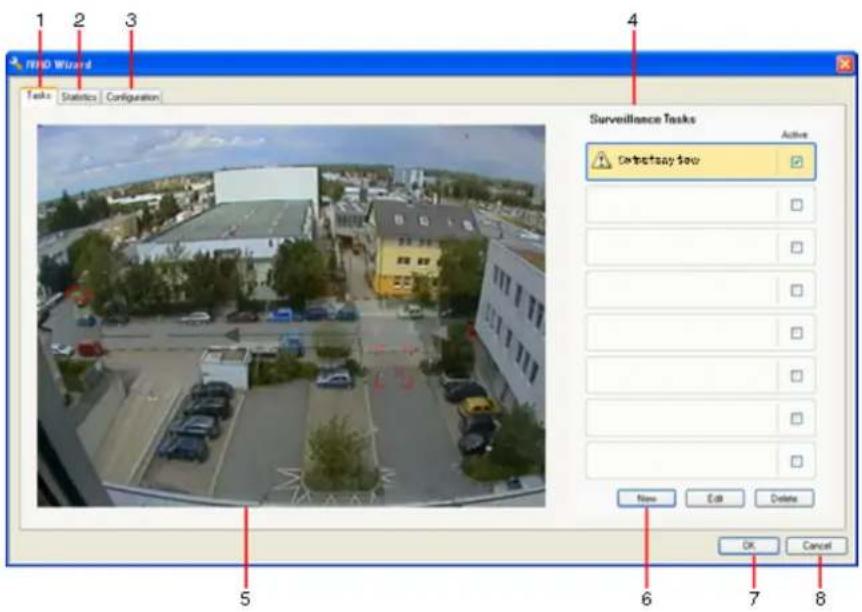This screenshot has height=612, width=862.
Task: Delete the selected surveillance task
Action: coord(784,498)
